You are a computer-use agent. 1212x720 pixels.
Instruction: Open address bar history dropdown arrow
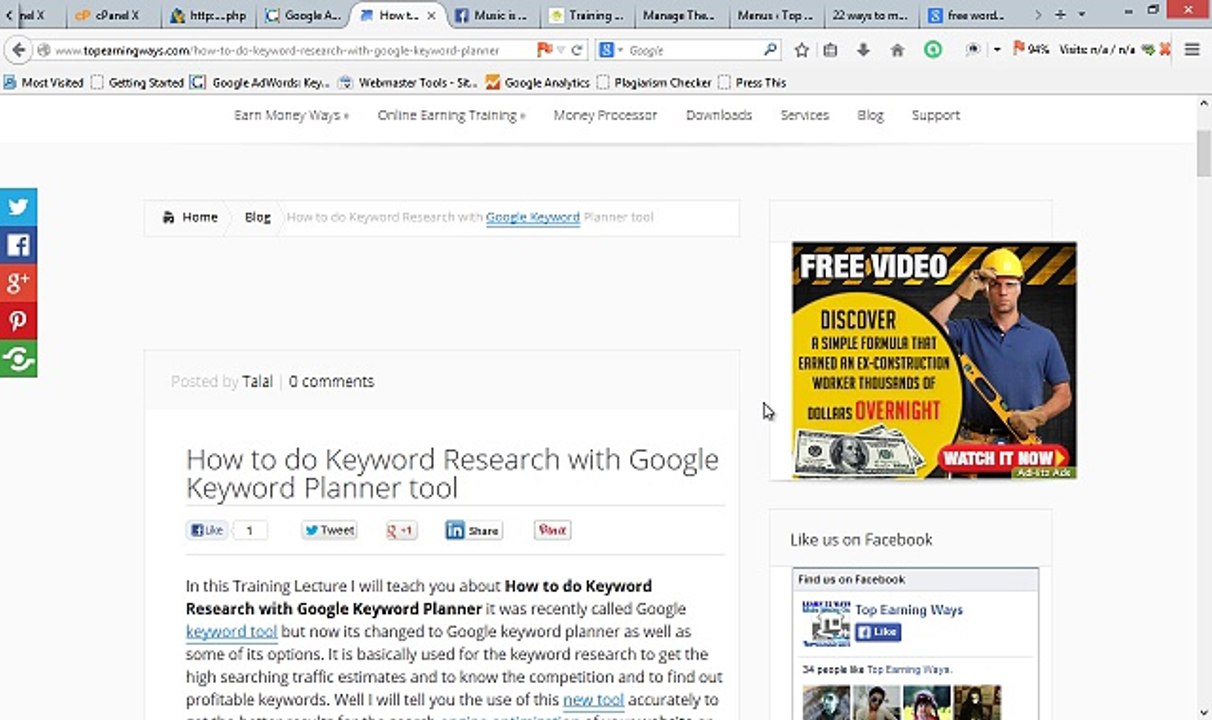coord(561,50)
